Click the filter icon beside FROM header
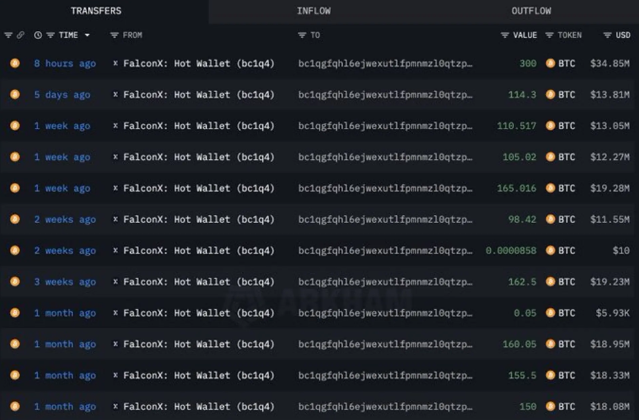 (x=114, y=36)
